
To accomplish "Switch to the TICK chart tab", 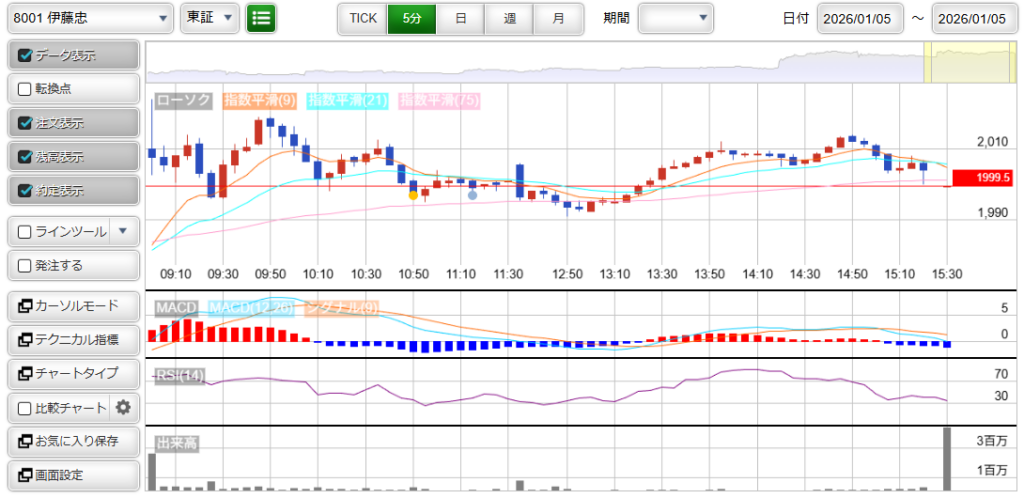I will [x=362, y=18].
